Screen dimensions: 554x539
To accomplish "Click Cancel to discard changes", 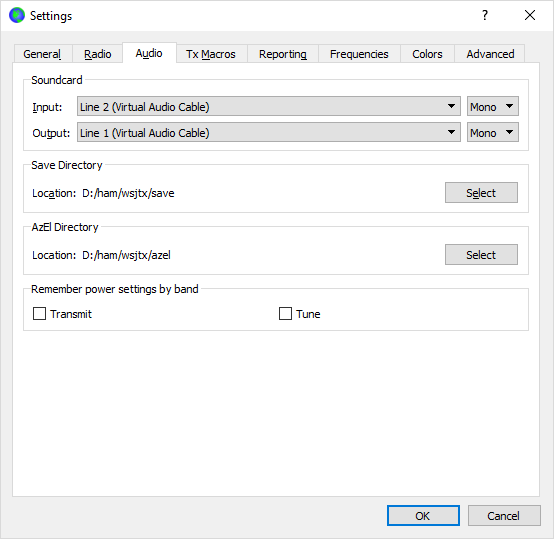I will pos(504,515).
